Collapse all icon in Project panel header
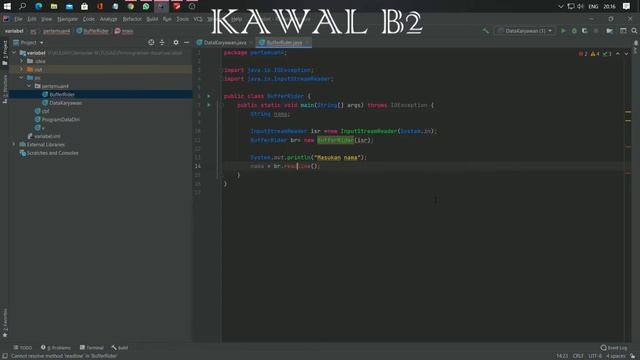The image size is (640, 360). [162, 42]
